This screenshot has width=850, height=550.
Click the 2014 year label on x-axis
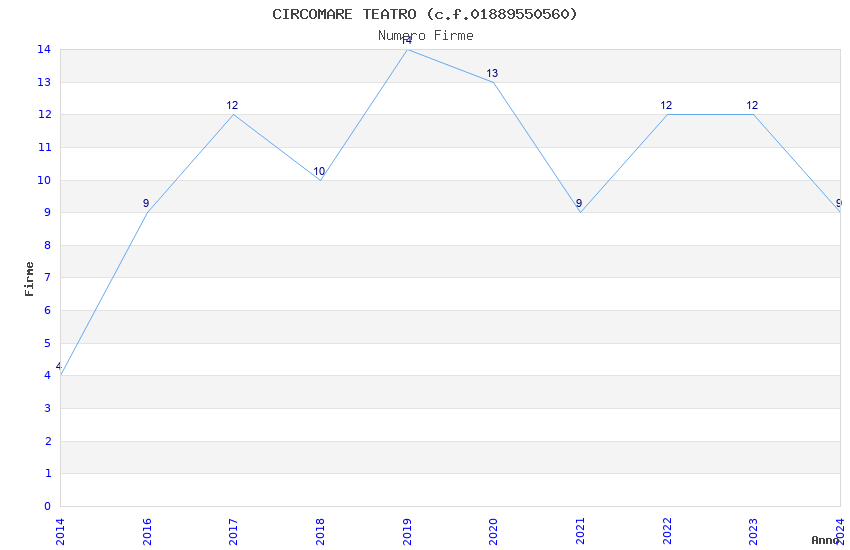[x=60, y=532]
